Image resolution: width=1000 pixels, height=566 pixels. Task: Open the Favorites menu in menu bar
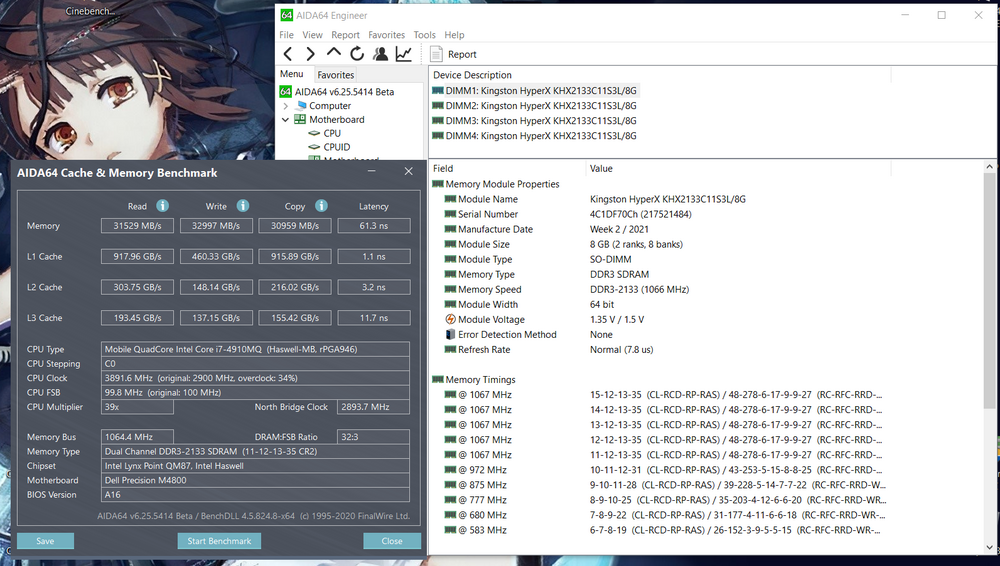pos(386,35)
